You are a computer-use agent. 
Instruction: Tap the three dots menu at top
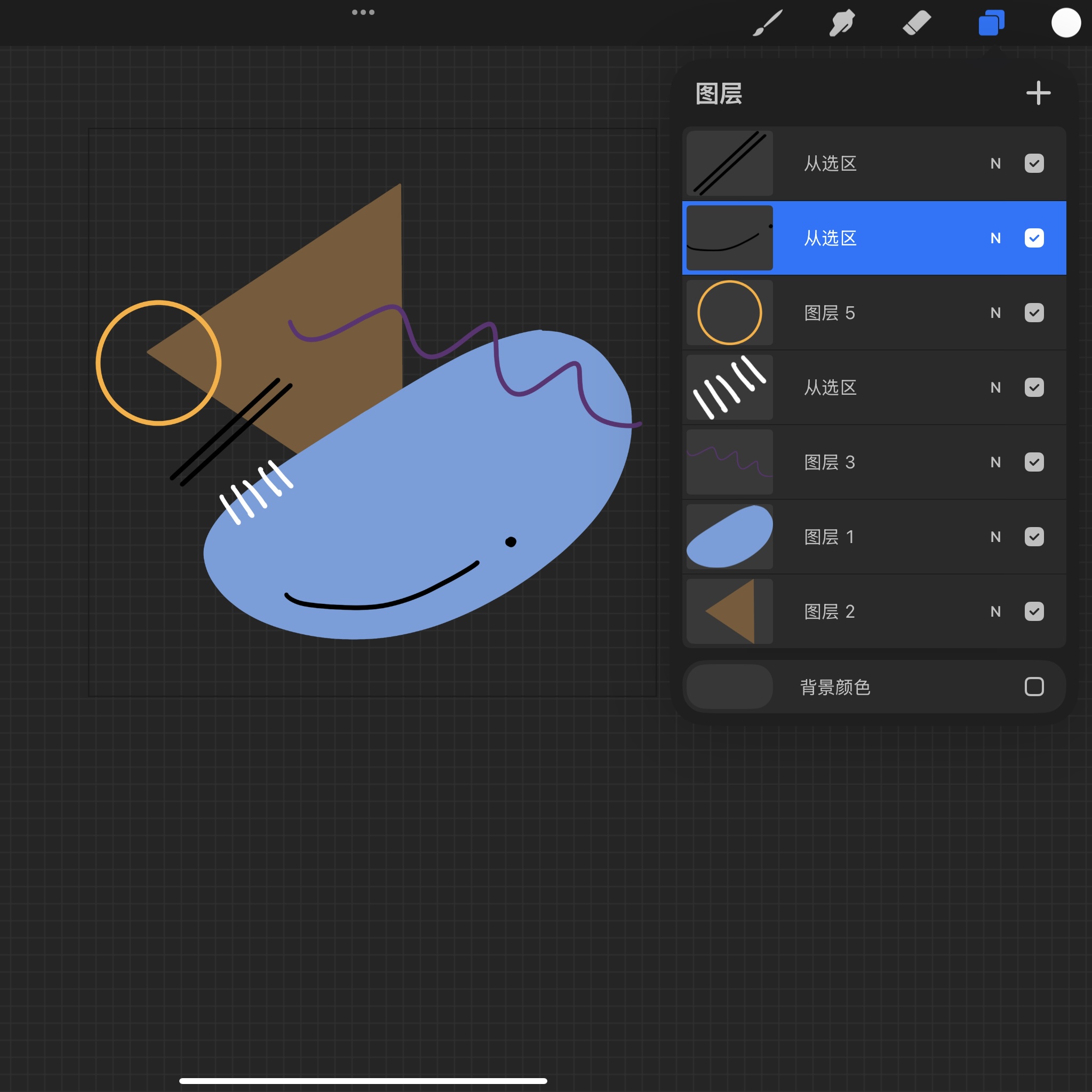pyautogui.click(x=363, y=12)
